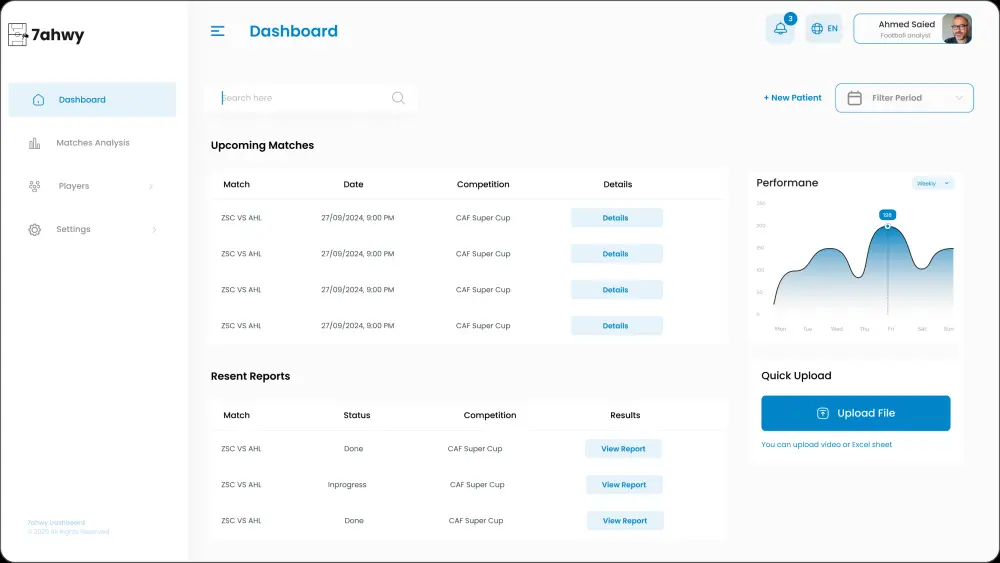This screenshot has width=1000, height=563.
Task: Click Details for the first upcoming match
Action: tap(616, 217)
